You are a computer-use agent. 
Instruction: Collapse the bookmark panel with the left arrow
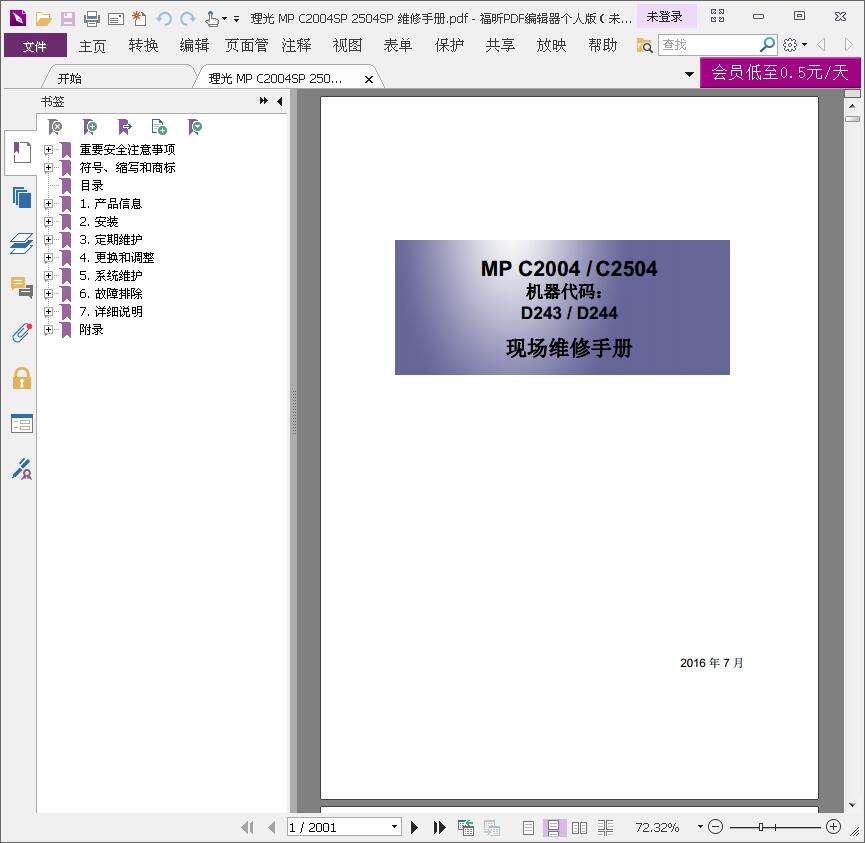pos(280,101)
